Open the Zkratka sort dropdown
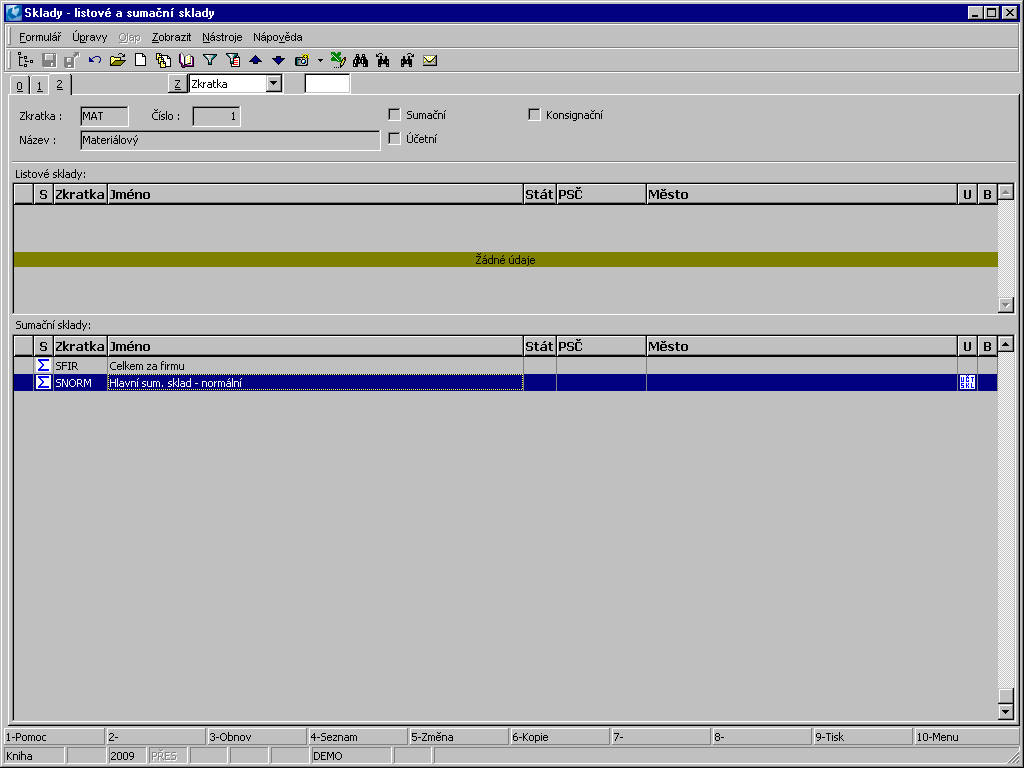Screen dimensions: 1024x768 (274, 84)
